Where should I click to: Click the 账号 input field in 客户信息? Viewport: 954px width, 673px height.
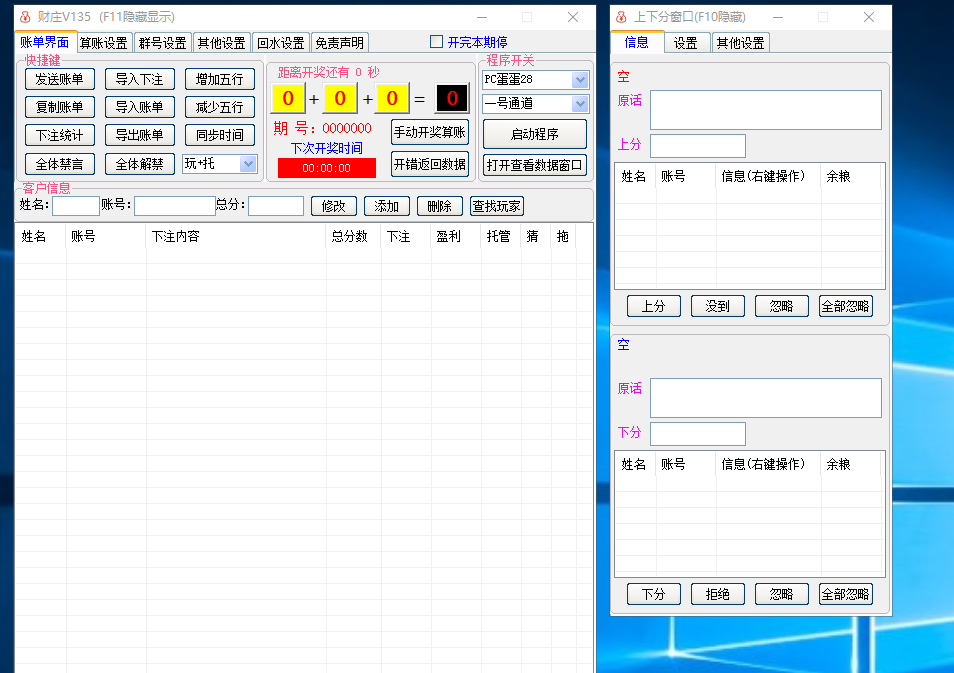[174, 206]
